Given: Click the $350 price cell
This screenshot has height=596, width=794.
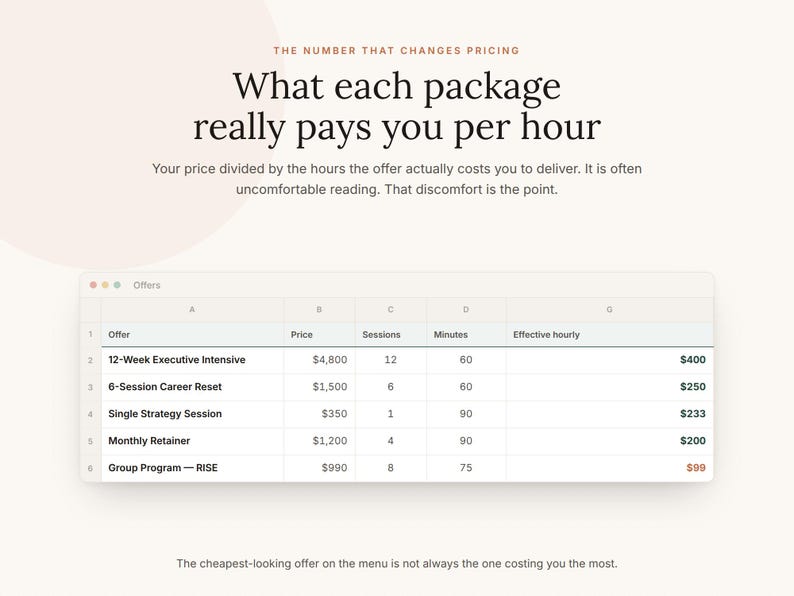Looking at the screenshot, I should [320, 414].
